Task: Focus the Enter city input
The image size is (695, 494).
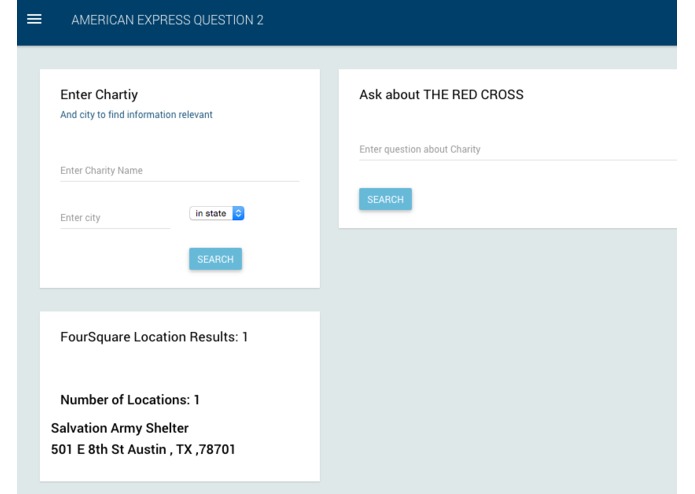Action: tap(115, 218)
